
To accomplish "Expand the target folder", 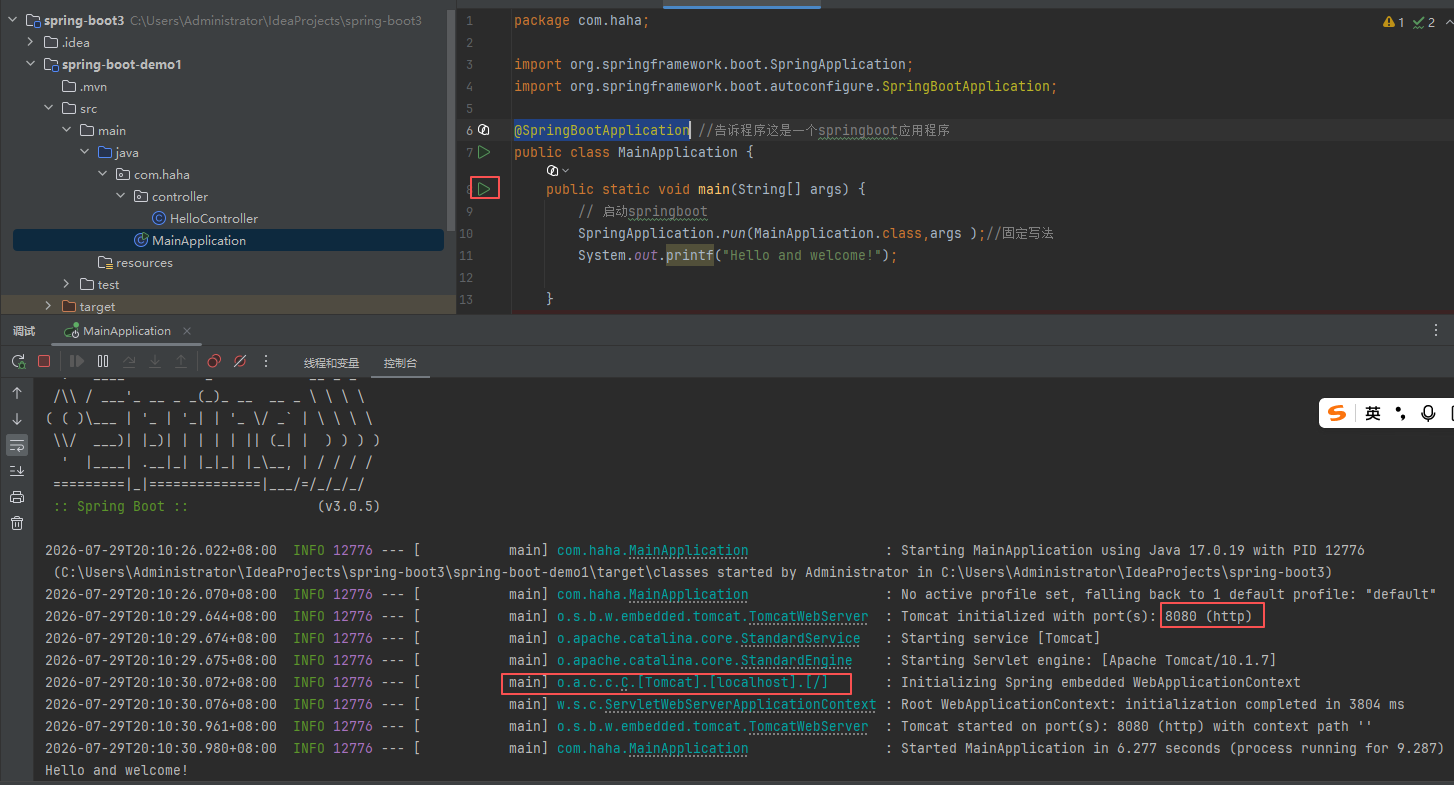I will point(49,306).
